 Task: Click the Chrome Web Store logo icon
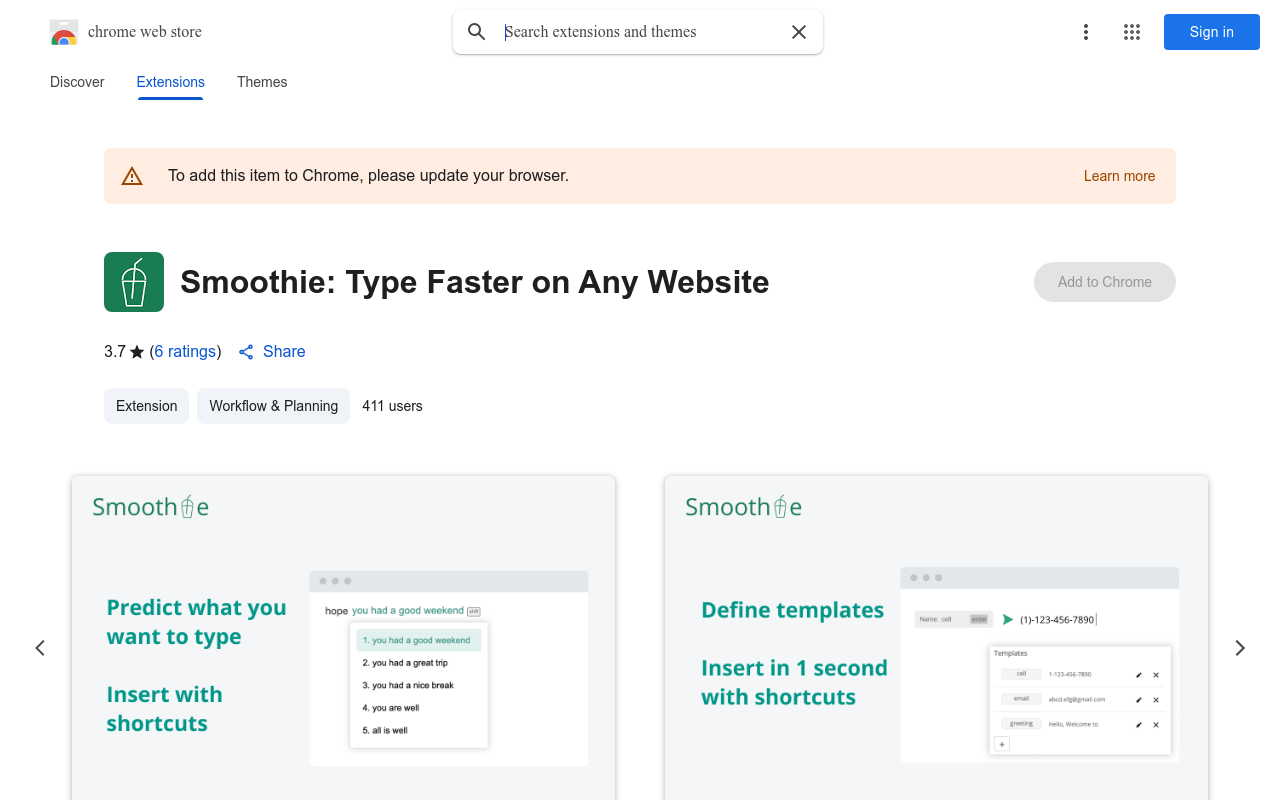tap(64, 32)
